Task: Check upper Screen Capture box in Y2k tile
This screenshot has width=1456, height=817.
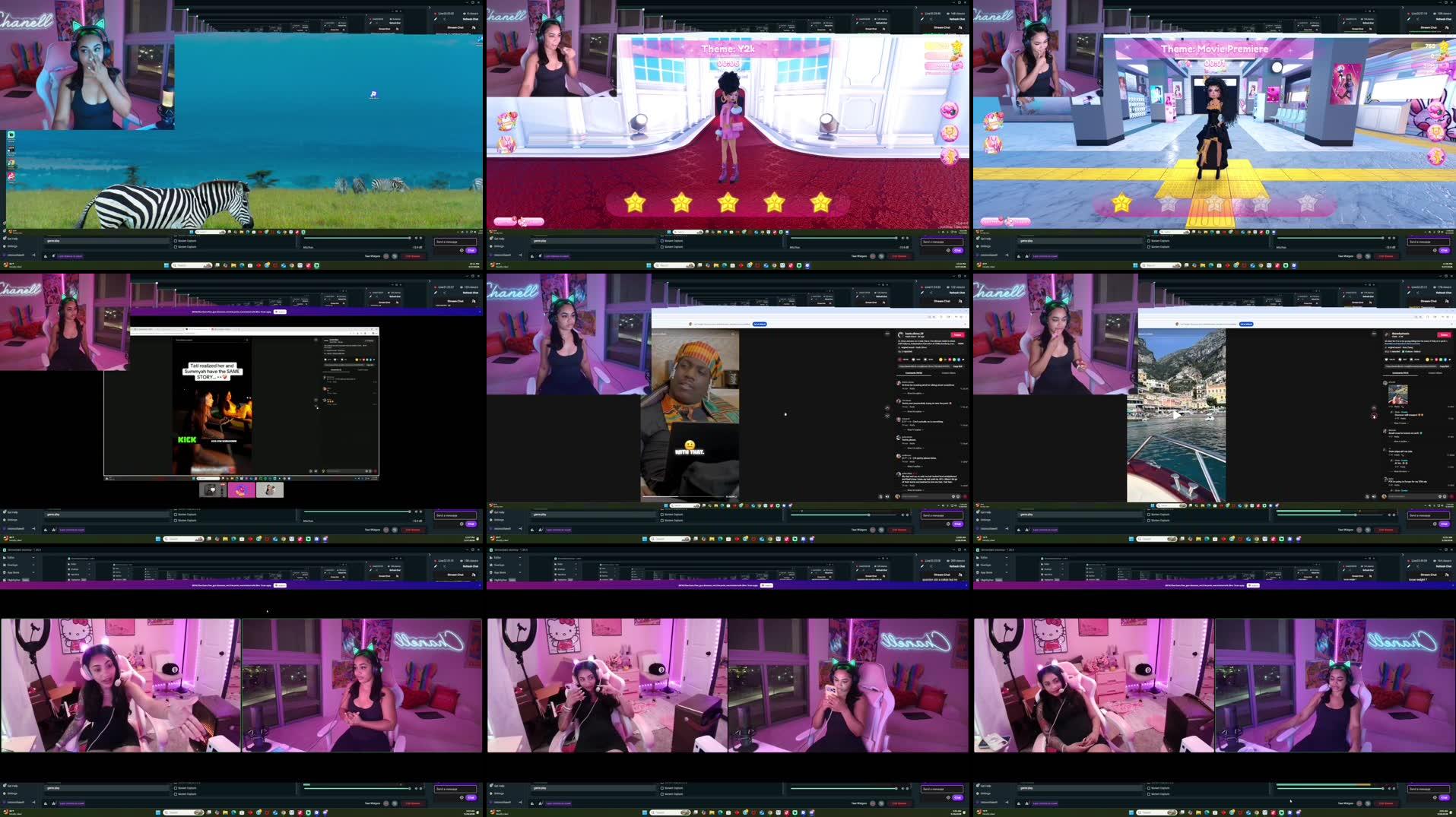Action: (x=661, y=241)
